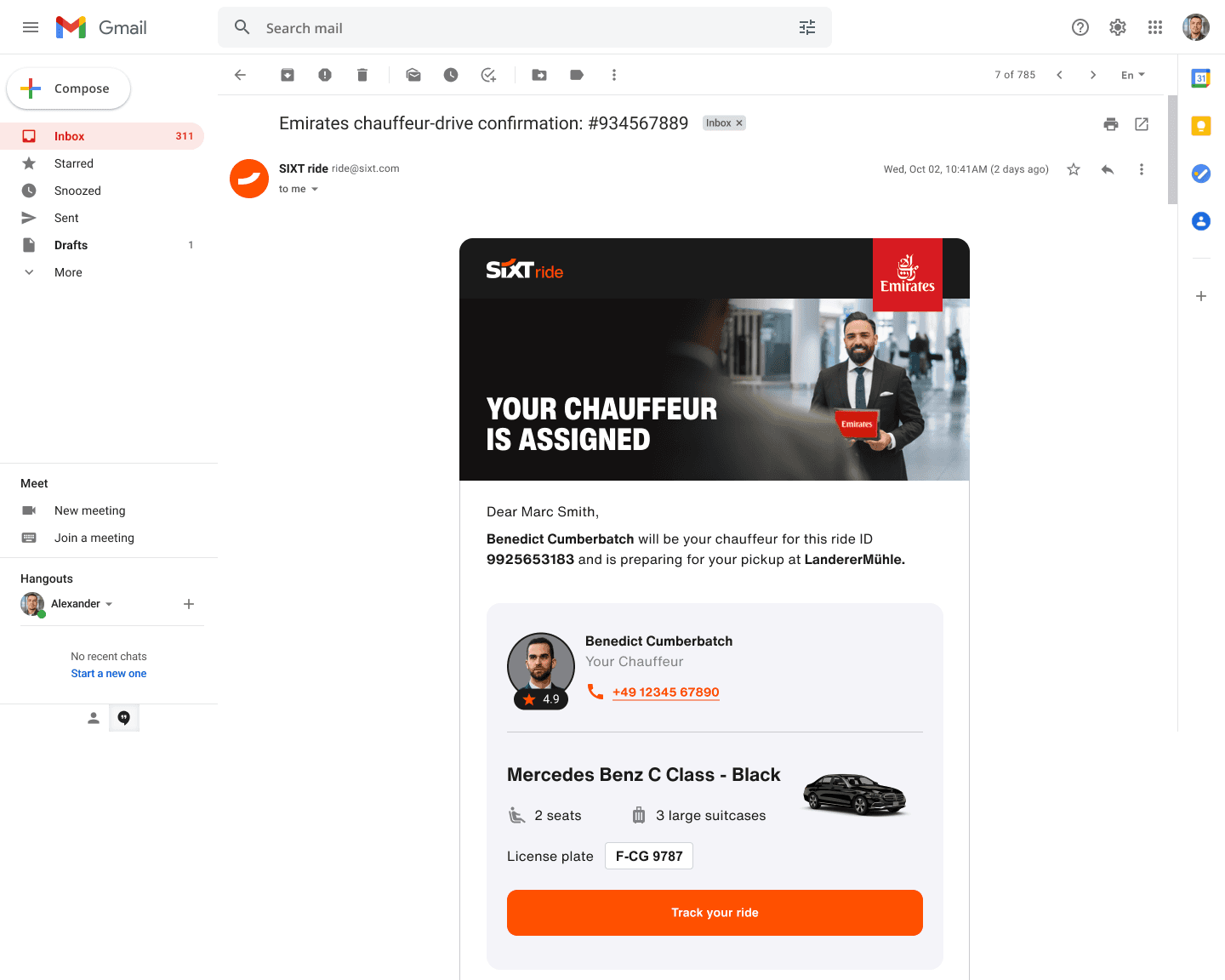1225x980 pixels.
Task: Print the email with the printer icon
Action: point(1111,124)
